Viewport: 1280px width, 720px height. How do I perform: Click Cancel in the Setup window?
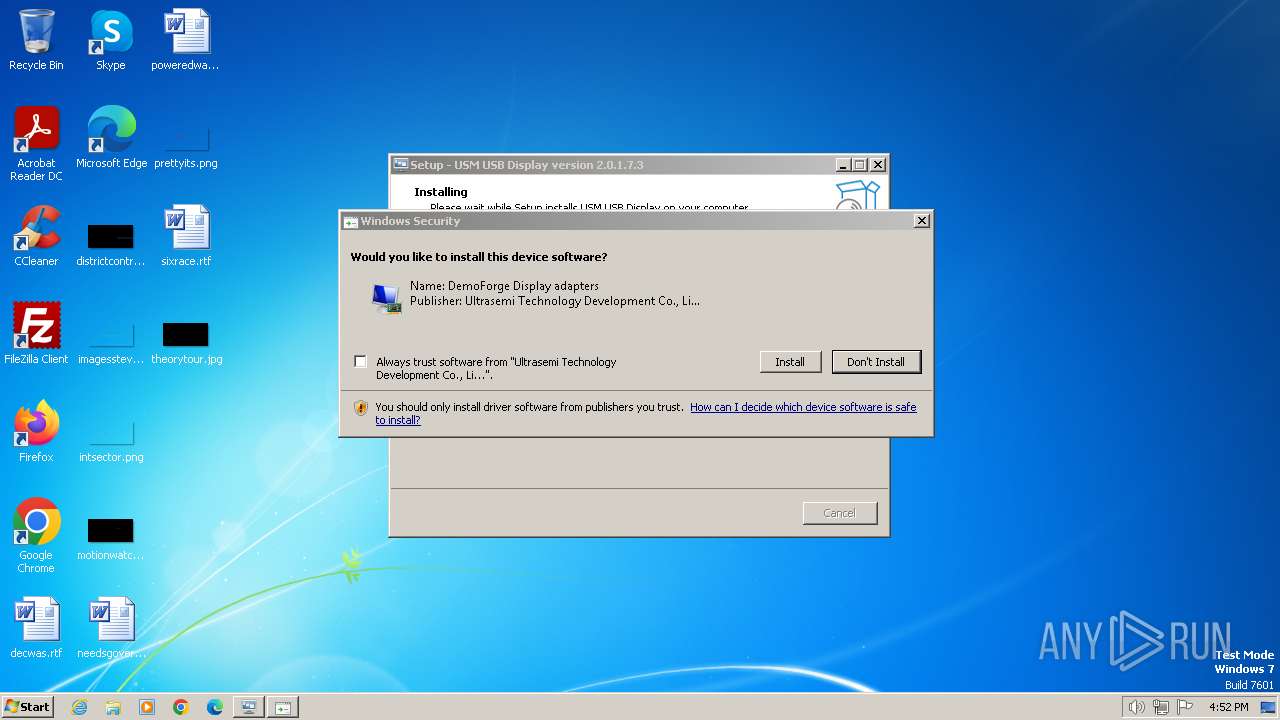coord(840,513)
